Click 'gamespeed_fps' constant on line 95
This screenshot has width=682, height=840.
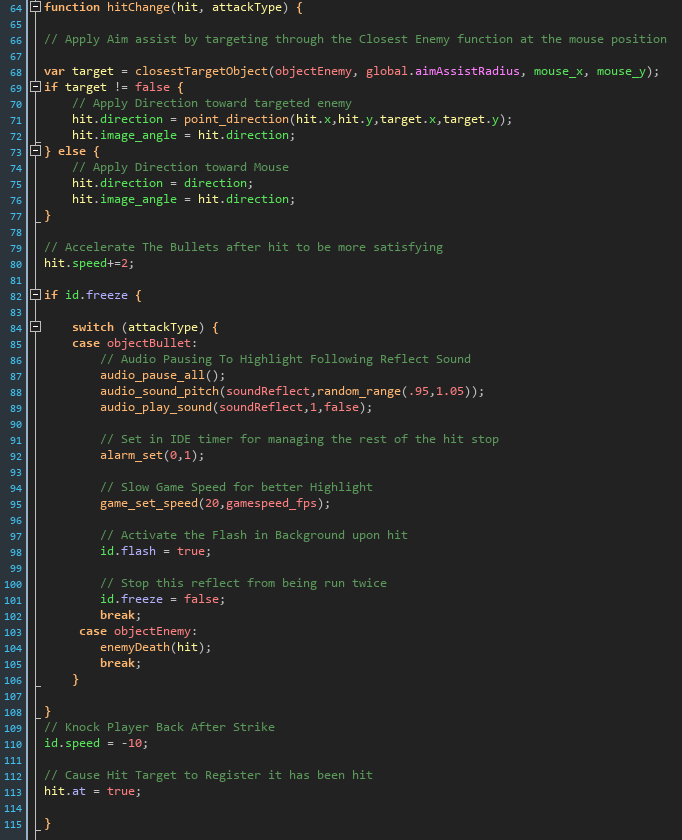271,503
